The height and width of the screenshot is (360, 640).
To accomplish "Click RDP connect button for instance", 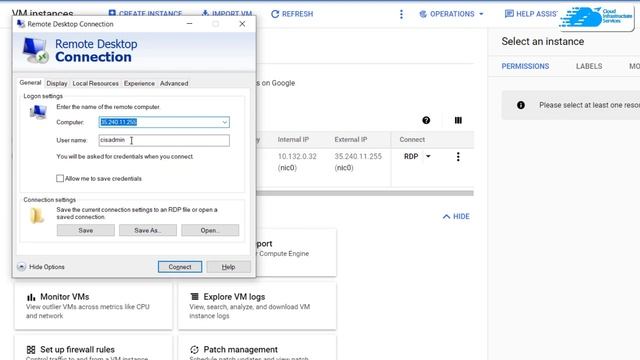I will pyautogui.click(x=411, y=156).
